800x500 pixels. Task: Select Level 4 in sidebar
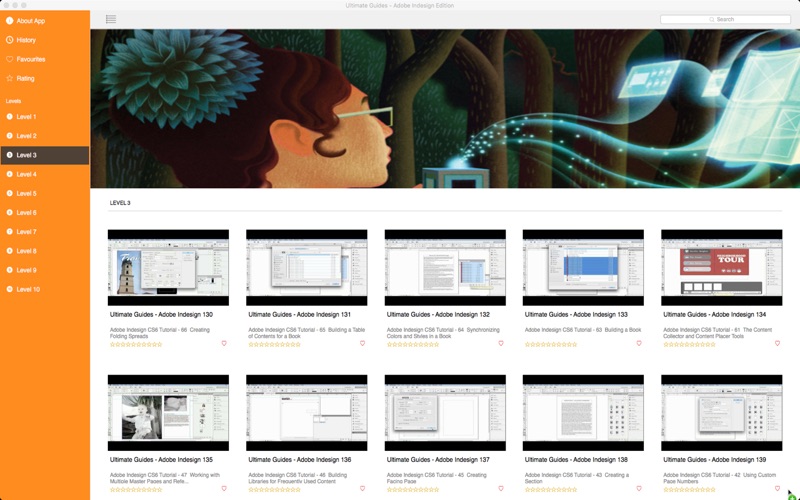45,174
